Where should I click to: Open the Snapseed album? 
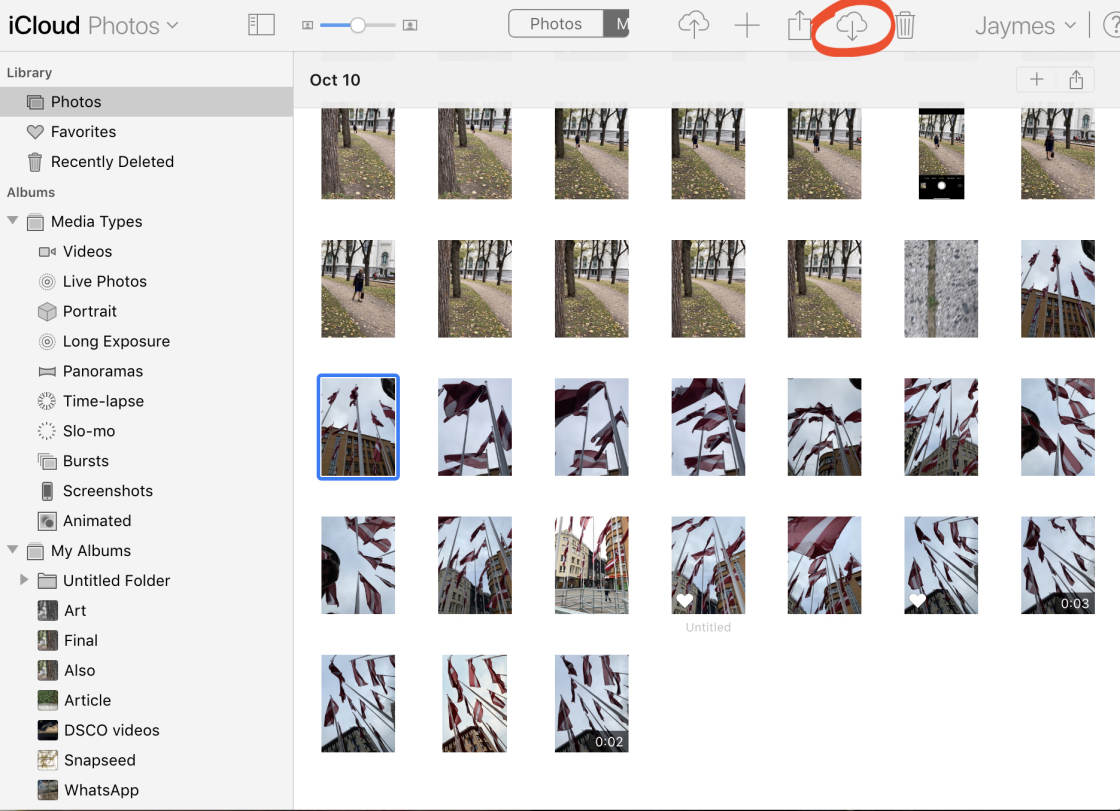tap(98, 760)
